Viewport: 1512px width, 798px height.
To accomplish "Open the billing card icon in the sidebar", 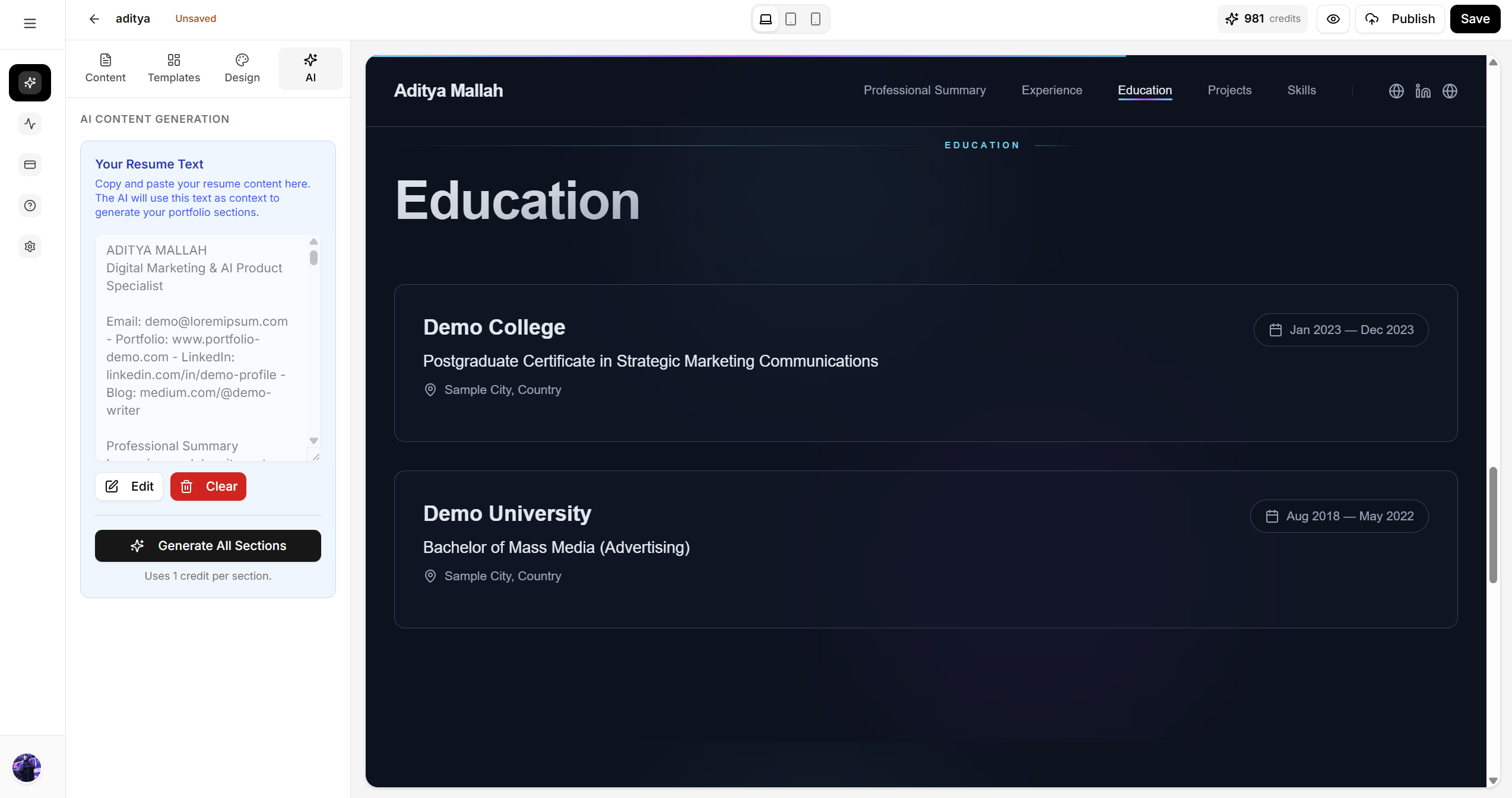I will click(30, 164).
